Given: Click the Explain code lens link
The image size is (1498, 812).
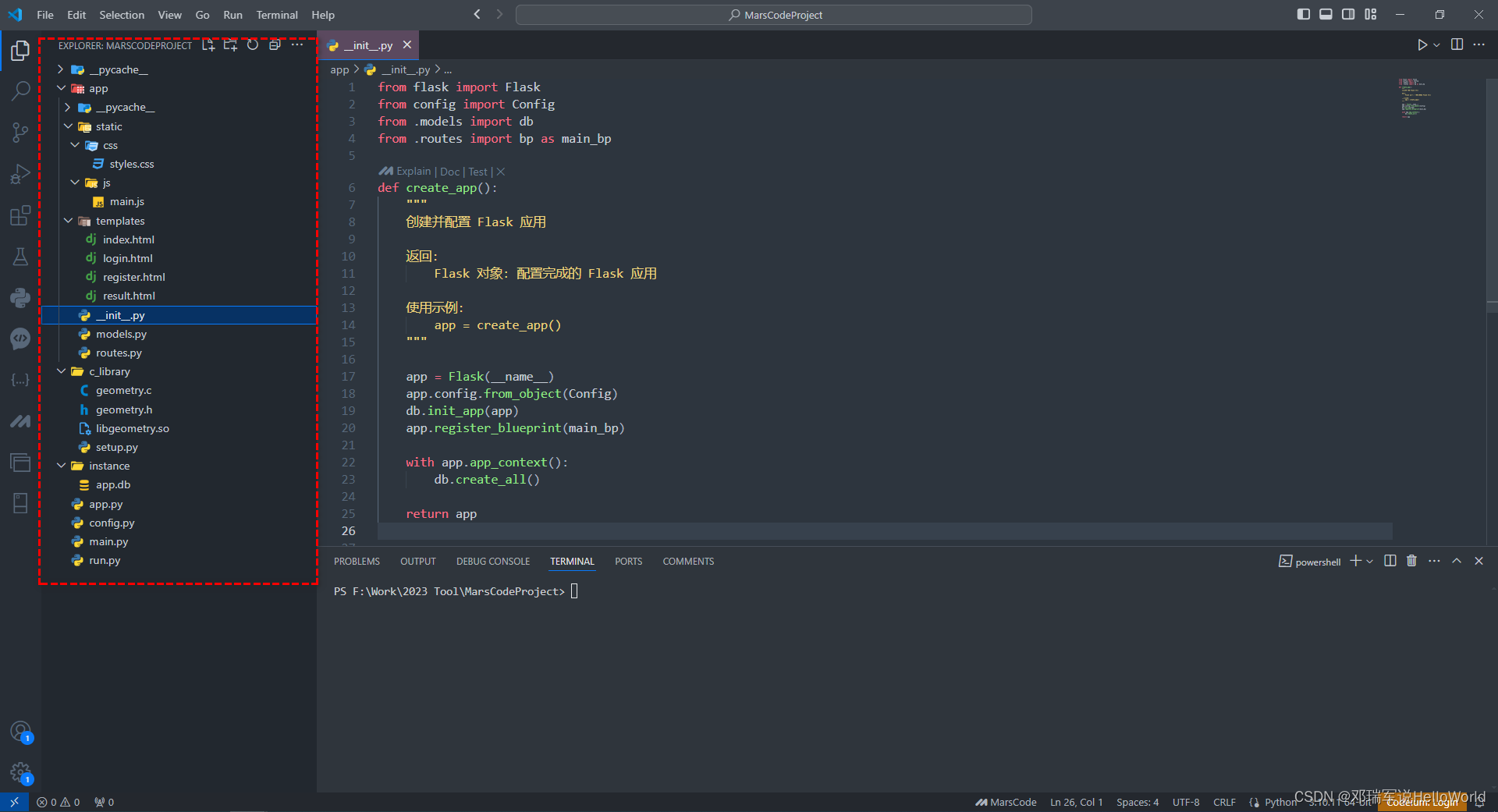Looking at the screenshot, I should (x=413, y=172).
